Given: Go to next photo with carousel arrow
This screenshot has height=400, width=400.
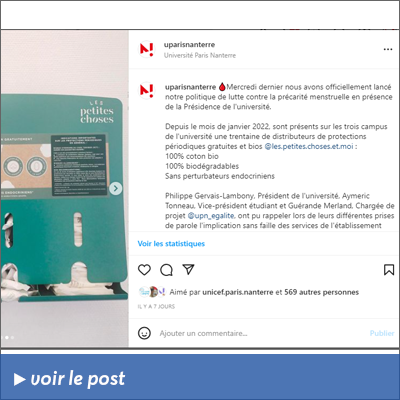Looking at the screenshot, I should 116,188.
